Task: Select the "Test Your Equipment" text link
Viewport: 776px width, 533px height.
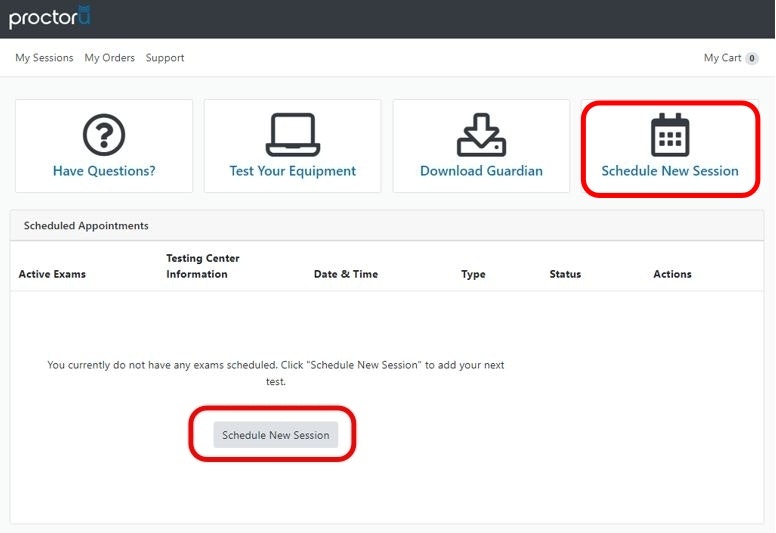Action: [292, 171]
